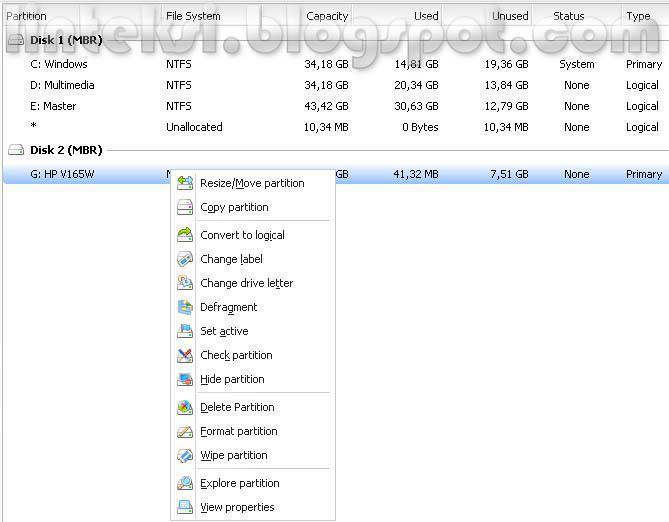The width and height of the screenshot is (669, 522).
Task: Click the Set active icon
Action: click(185, 331)
